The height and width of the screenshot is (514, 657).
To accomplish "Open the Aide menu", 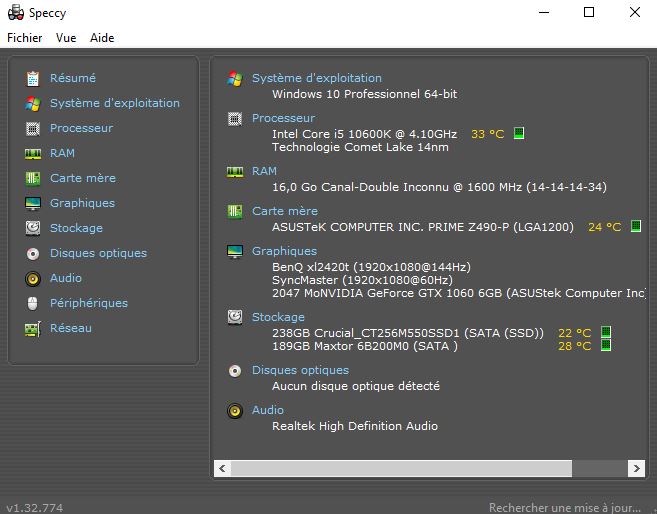I will click(x=102, y=38).
